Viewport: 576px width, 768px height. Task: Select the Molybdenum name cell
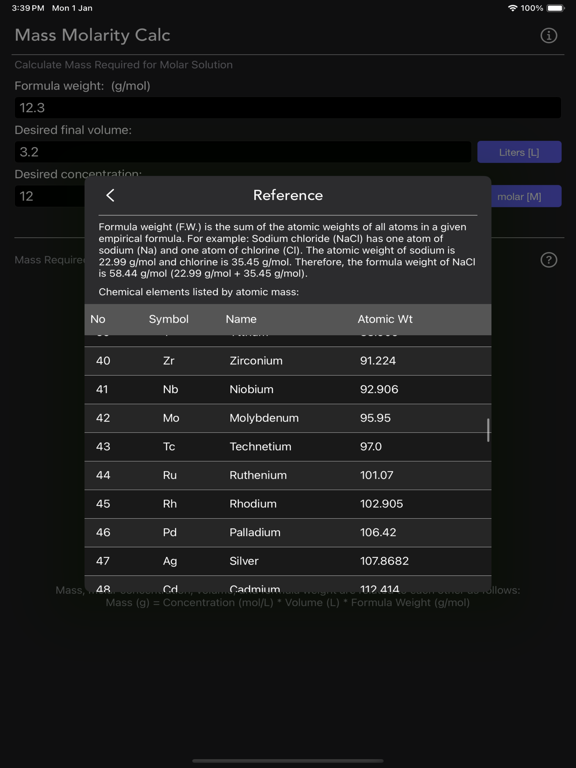pyautogui.click(x=264, y=418)
